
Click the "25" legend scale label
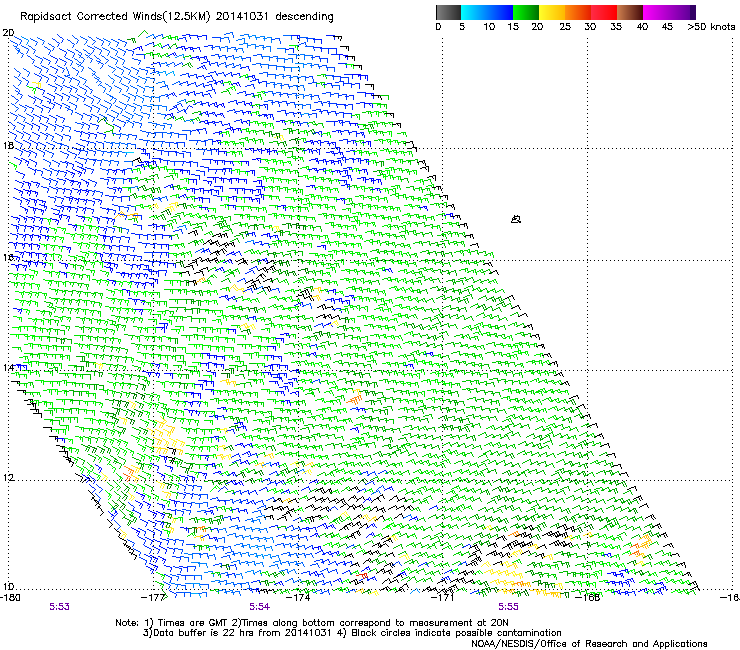[565, 27]
